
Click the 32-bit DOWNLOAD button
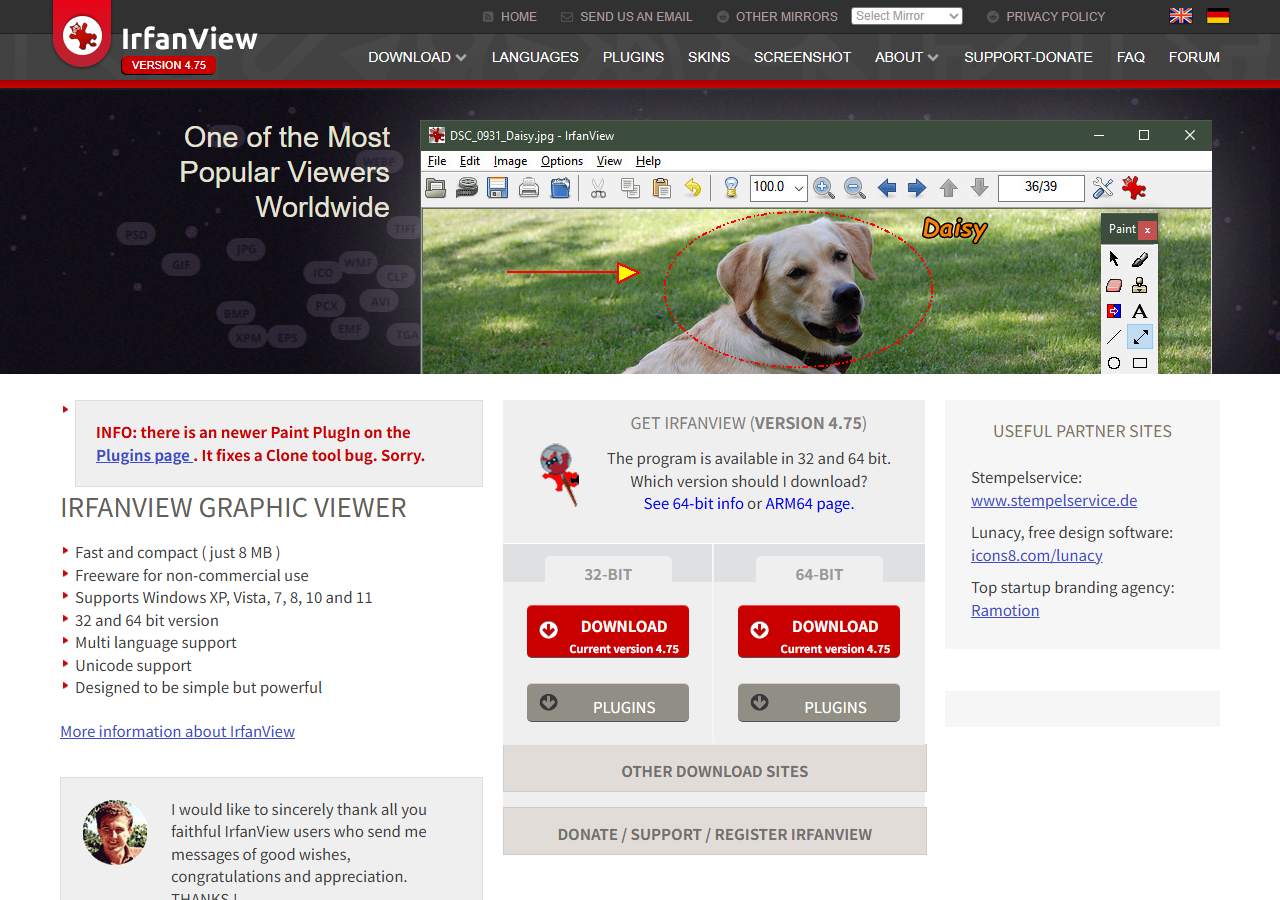tap(608, 632)
